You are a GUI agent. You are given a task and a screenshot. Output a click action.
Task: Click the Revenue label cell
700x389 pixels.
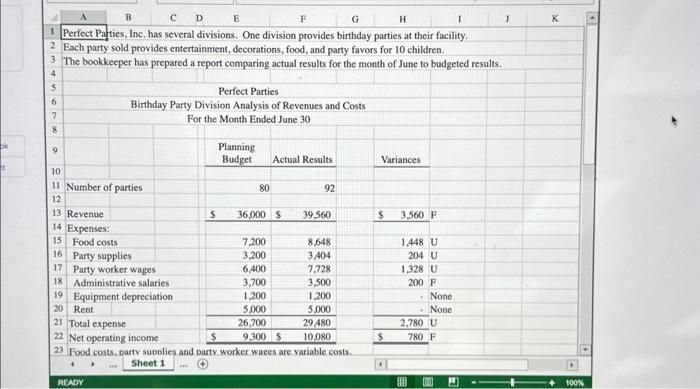[85, 214]
